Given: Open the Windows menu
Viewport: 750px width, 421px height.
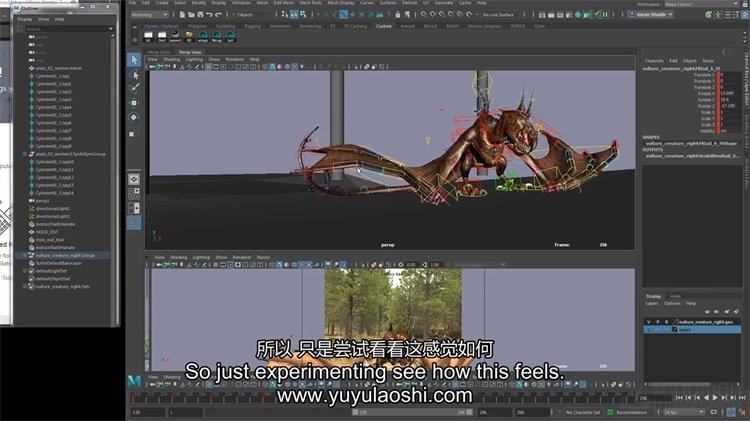Looking at the screenshot, I should (241, 3).
